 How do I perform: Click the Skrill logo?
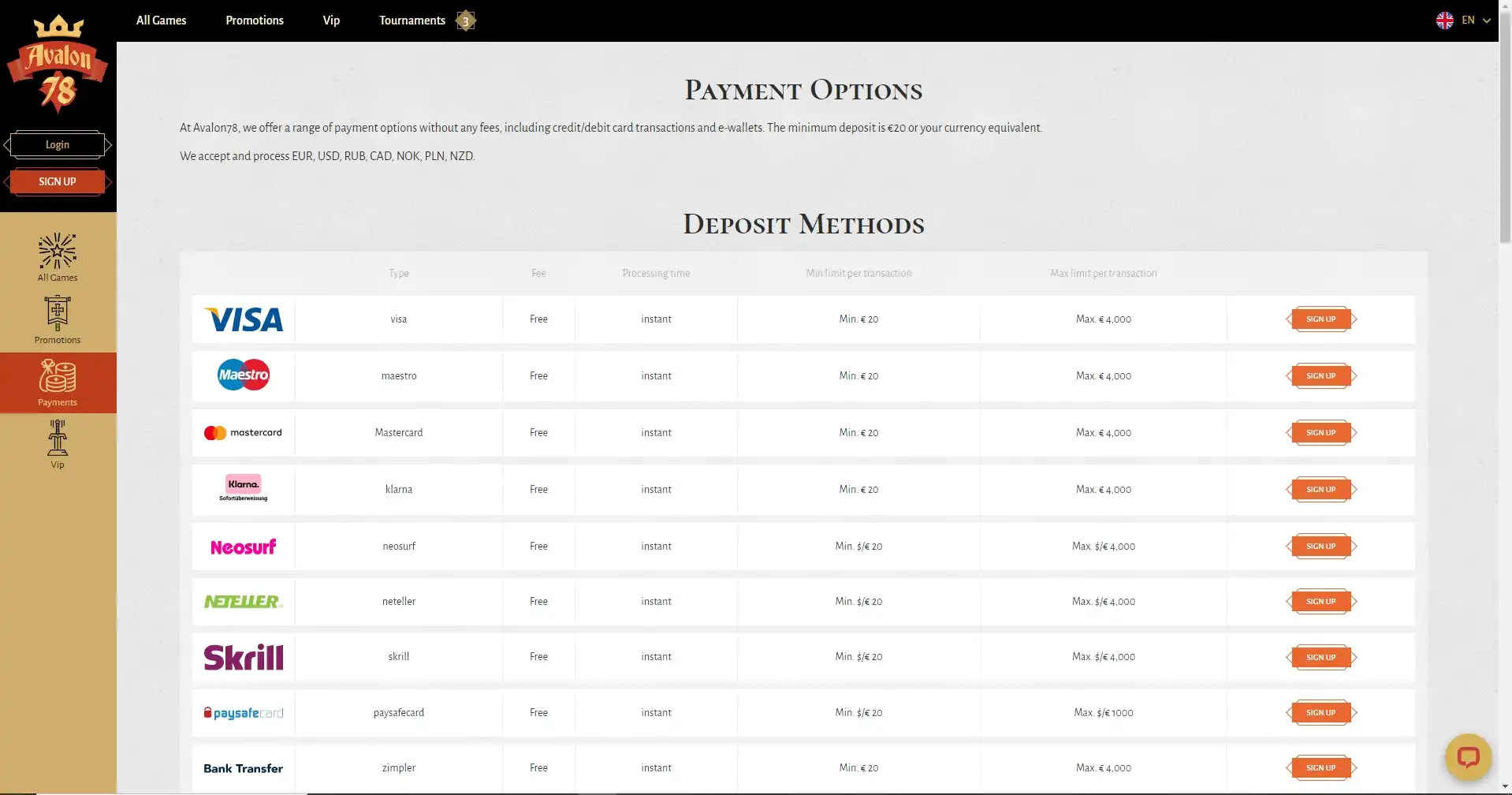point(244,657)
